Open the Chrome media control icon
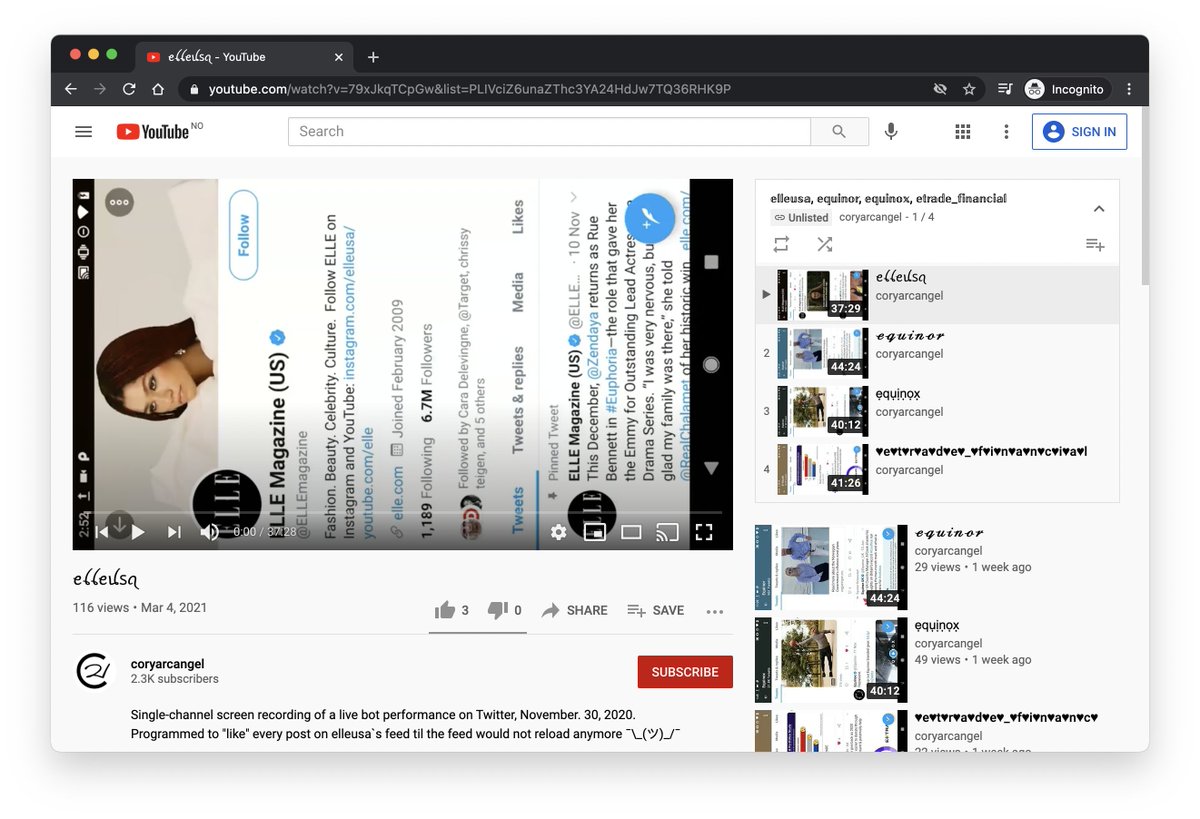This screenshot has width=1200, height=819. tap(1005, 89)
